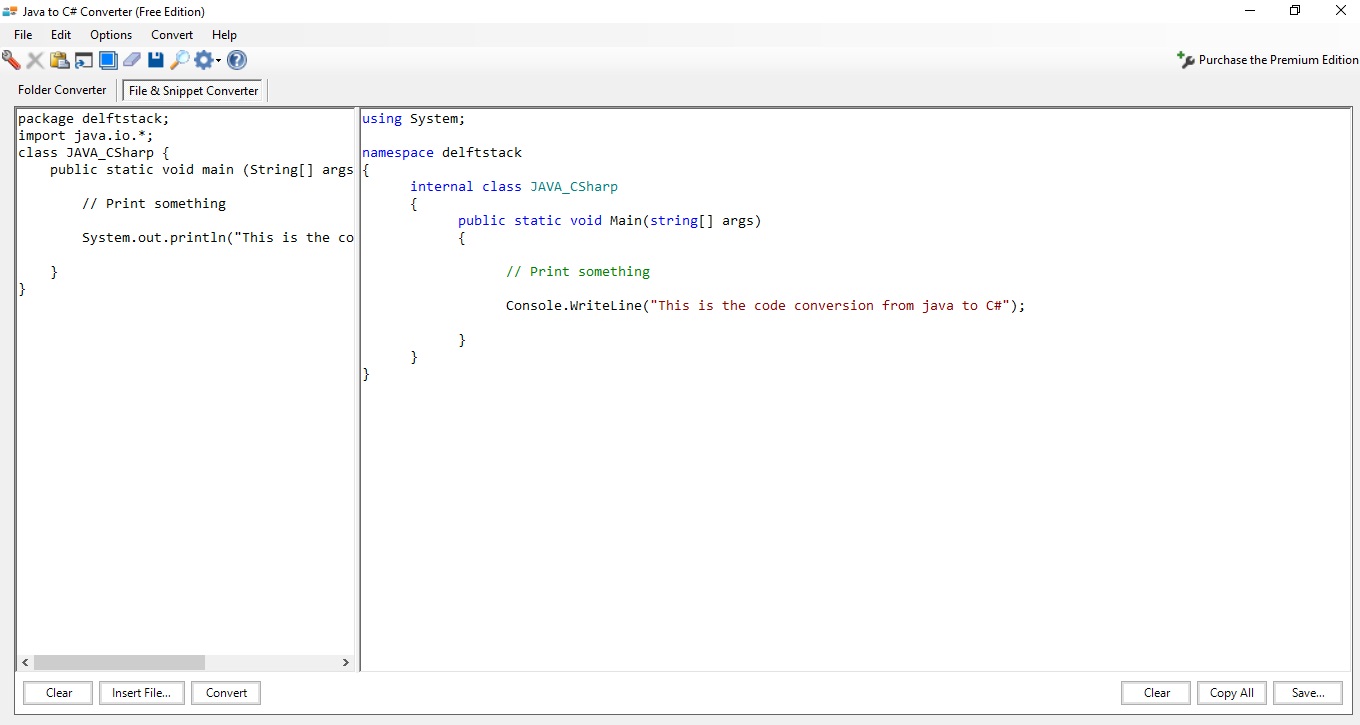
Task: Click the Copy All button
Action: (1232, 693)
